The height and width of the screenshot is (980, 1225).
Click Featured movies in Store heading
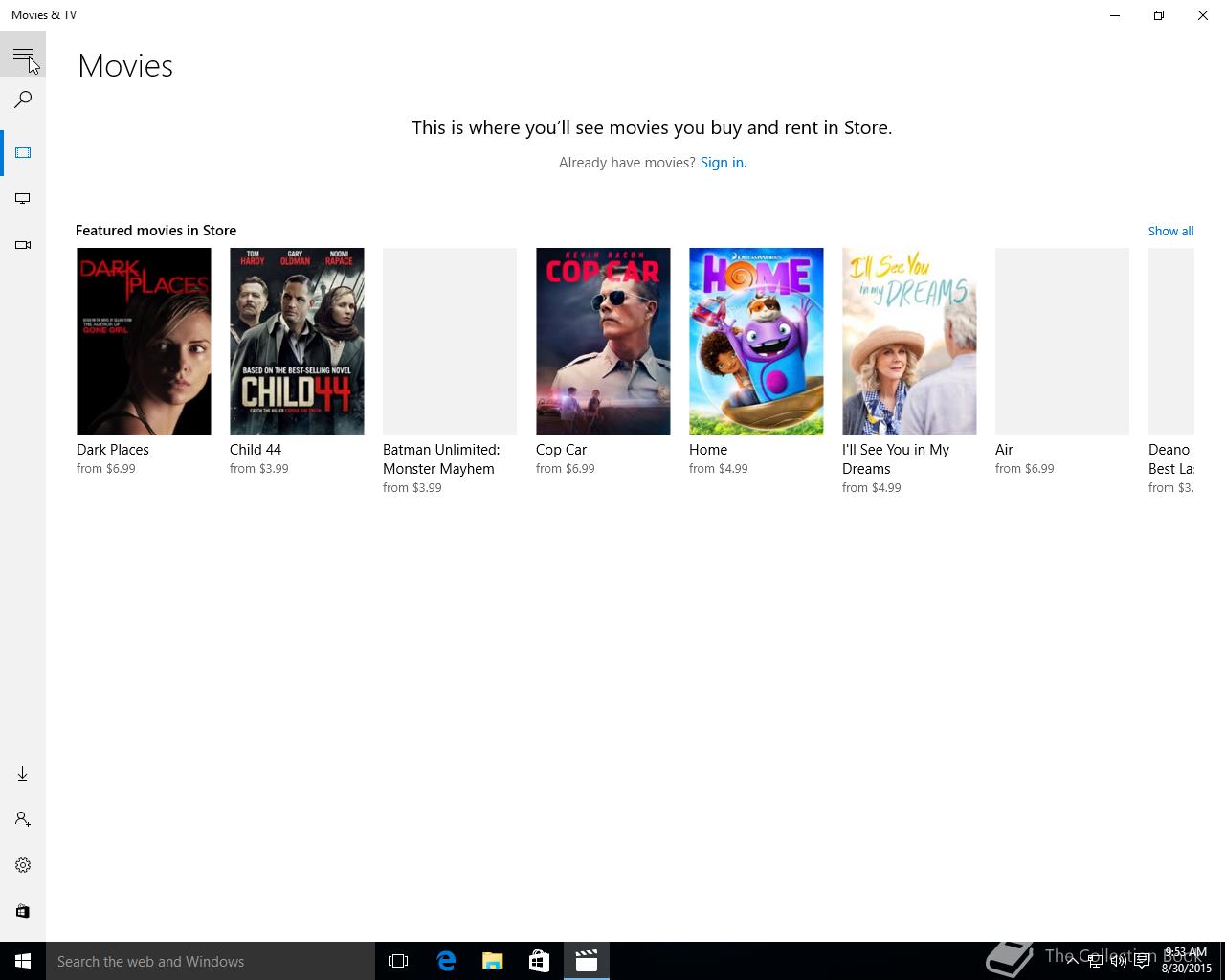(x=156, y=231)
